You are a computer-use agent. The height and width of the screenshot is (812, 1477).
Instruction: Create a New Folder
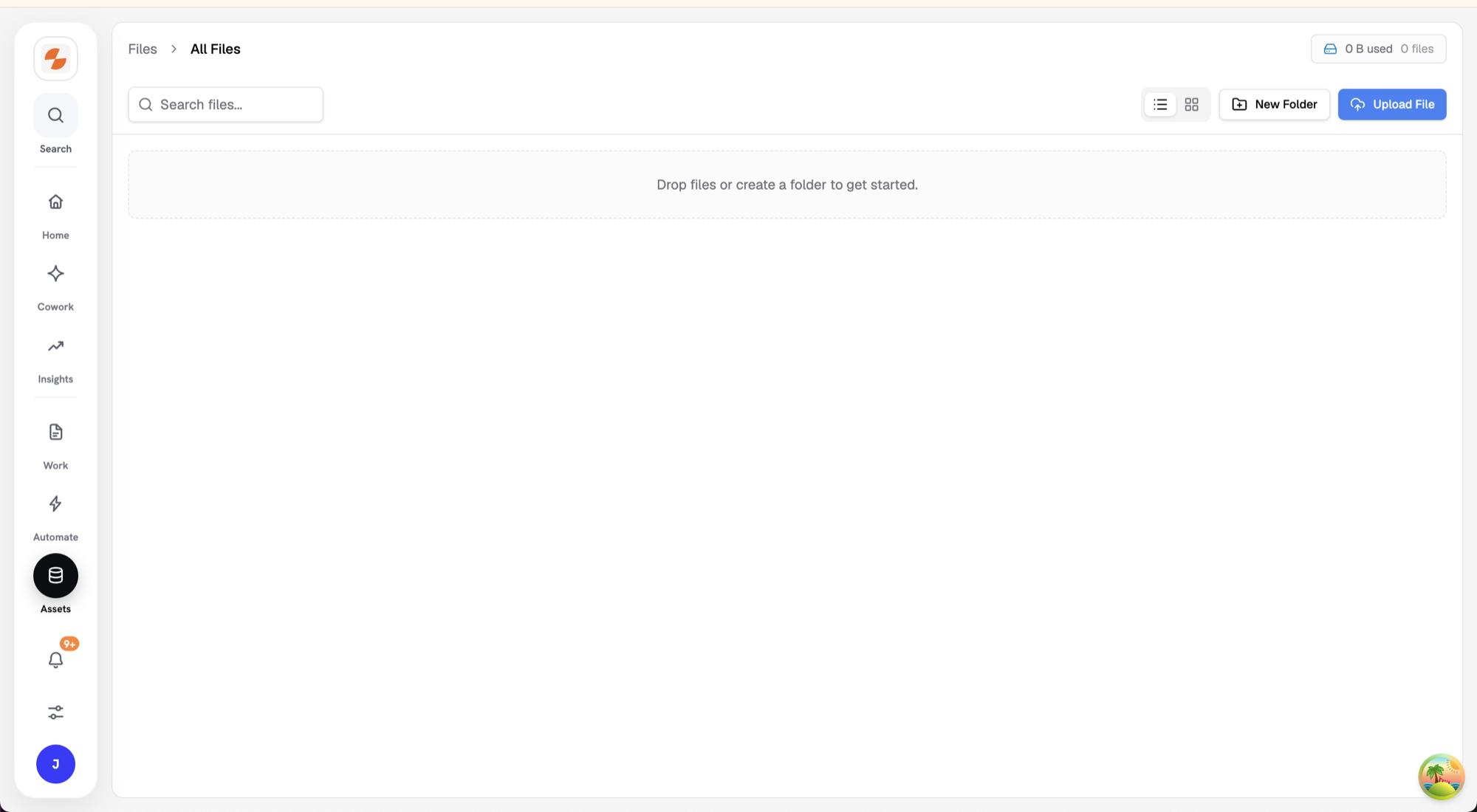1274,105
